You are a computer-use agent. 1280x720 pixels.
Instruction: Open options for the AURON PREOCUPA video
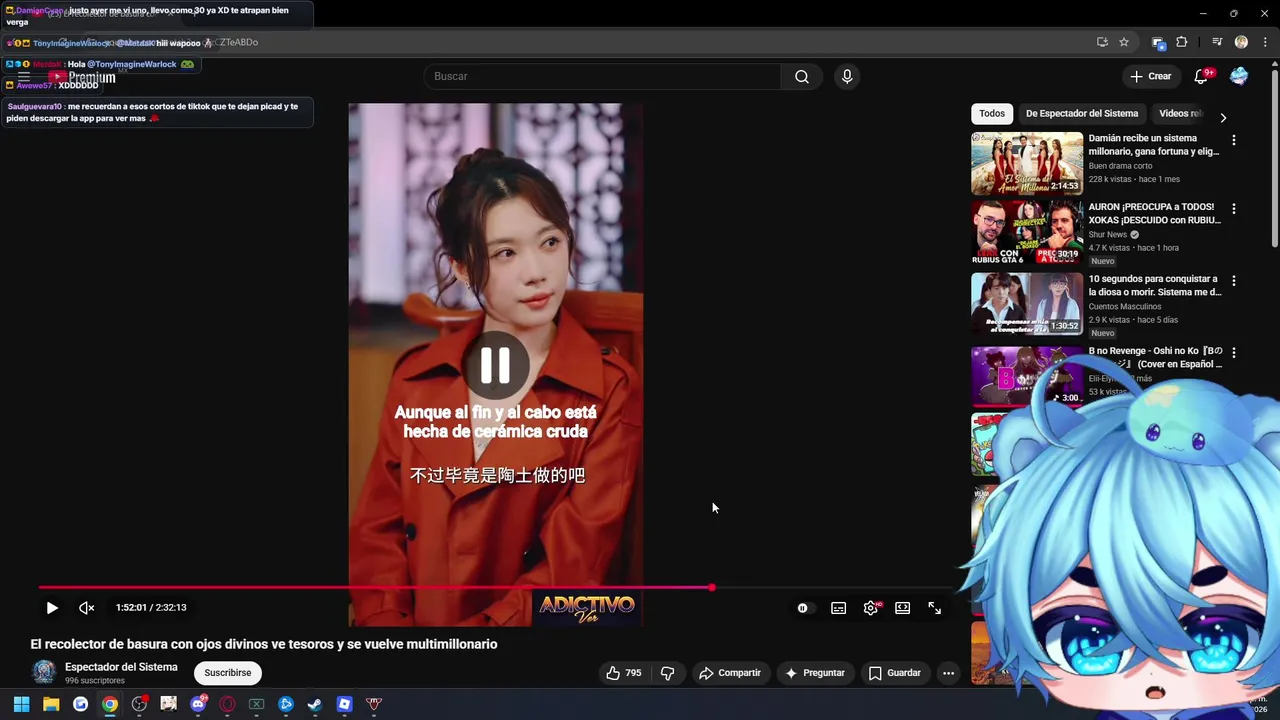[1234, 209]
